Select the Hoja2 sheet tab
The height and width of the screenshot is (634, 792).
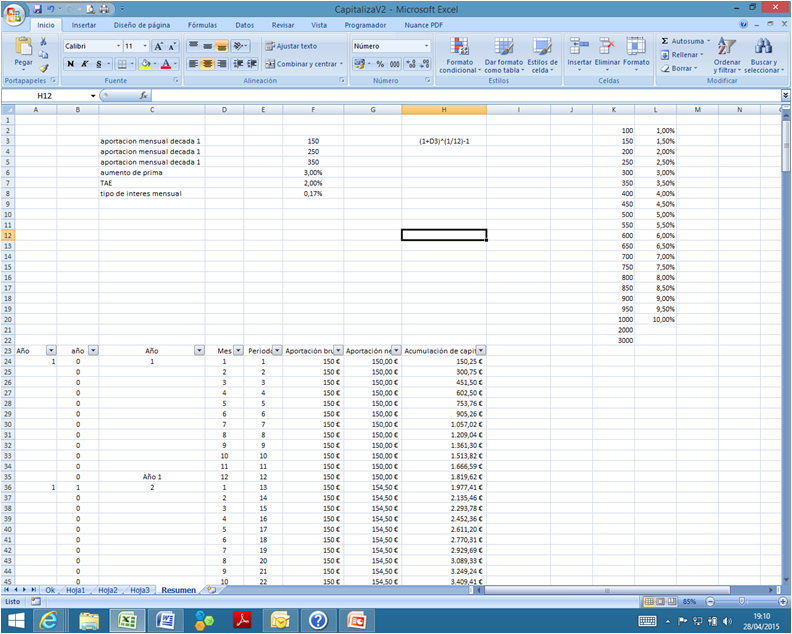pos(107,590)
